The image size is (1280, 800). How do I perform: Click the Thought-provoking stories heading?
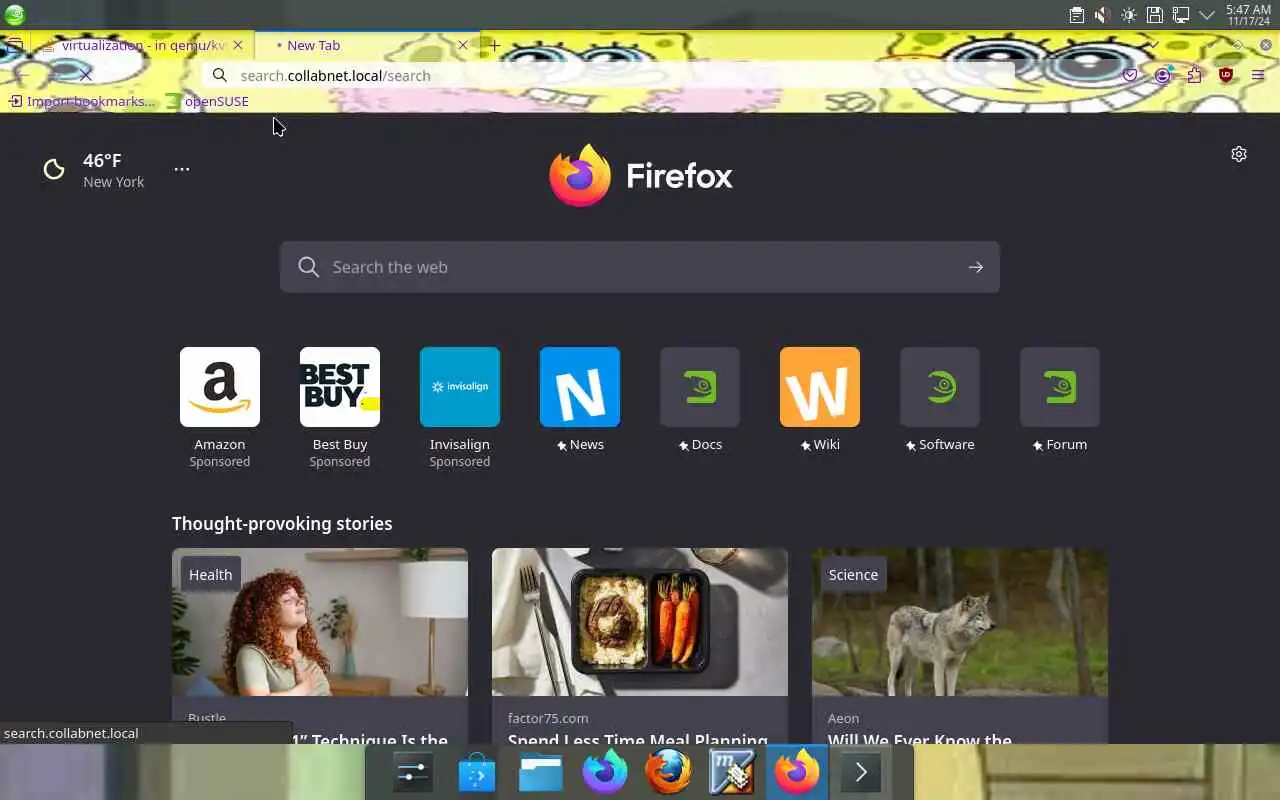tap(282, 523)
